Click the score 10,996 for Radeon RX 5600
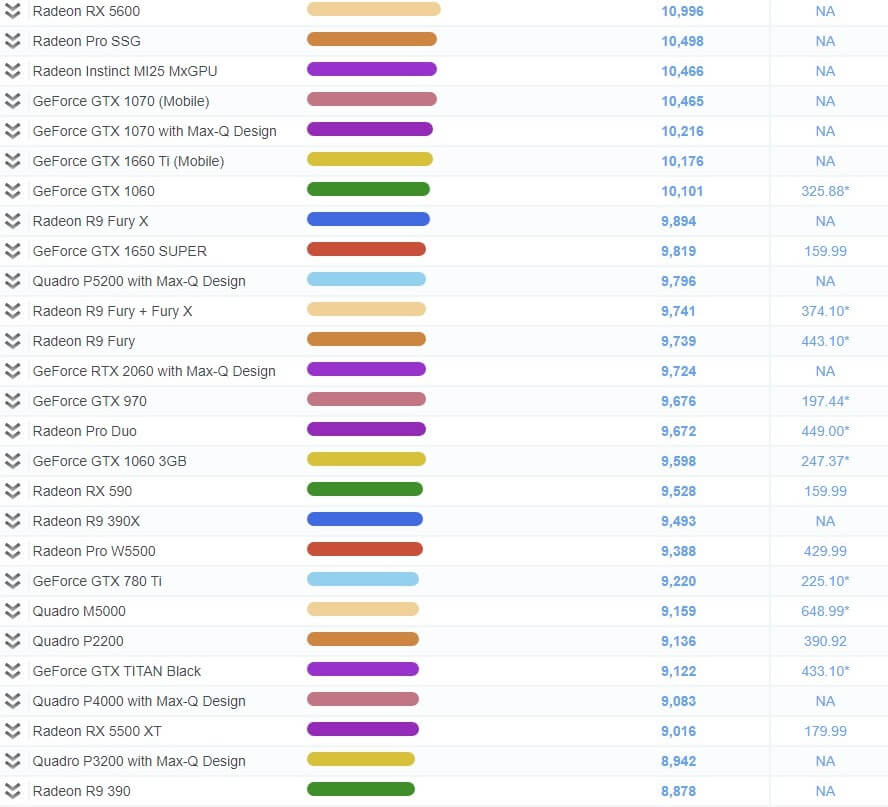Screen dimensions: 888x807 pyautogui.click(x=682, y=11)
